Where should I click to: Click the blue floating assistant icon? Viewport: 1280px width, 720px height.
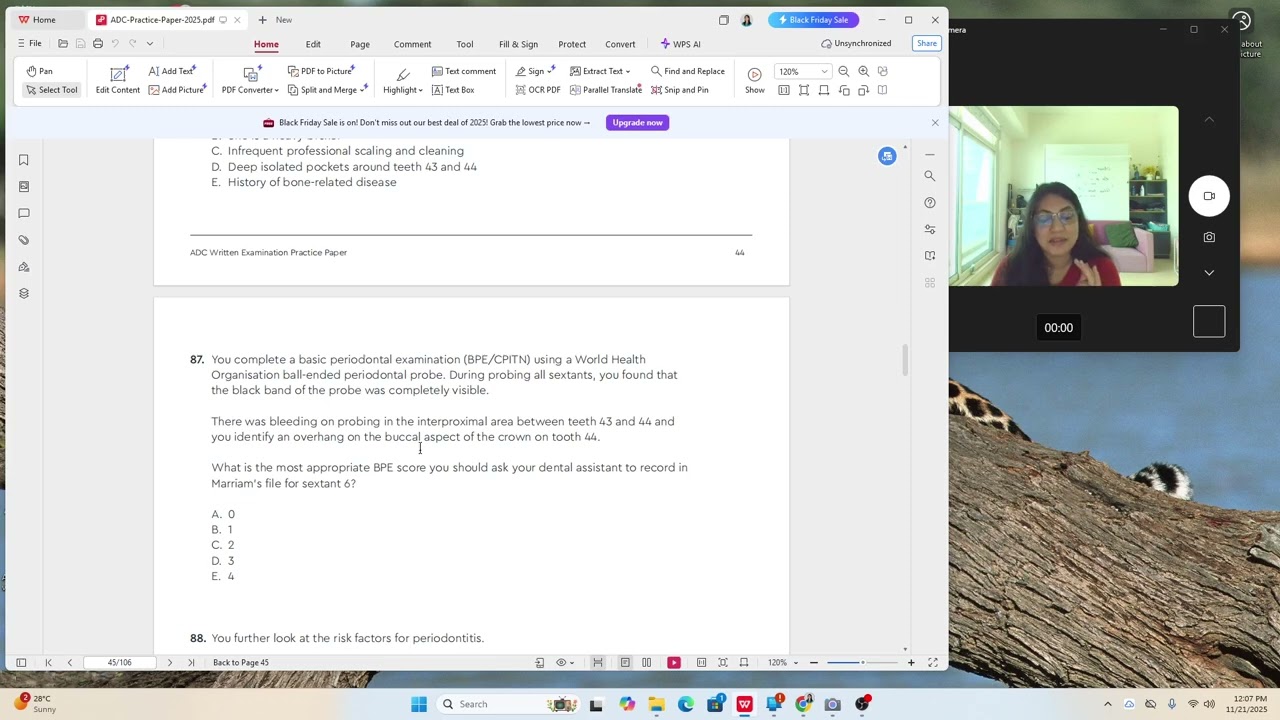(x=887, y=156)
